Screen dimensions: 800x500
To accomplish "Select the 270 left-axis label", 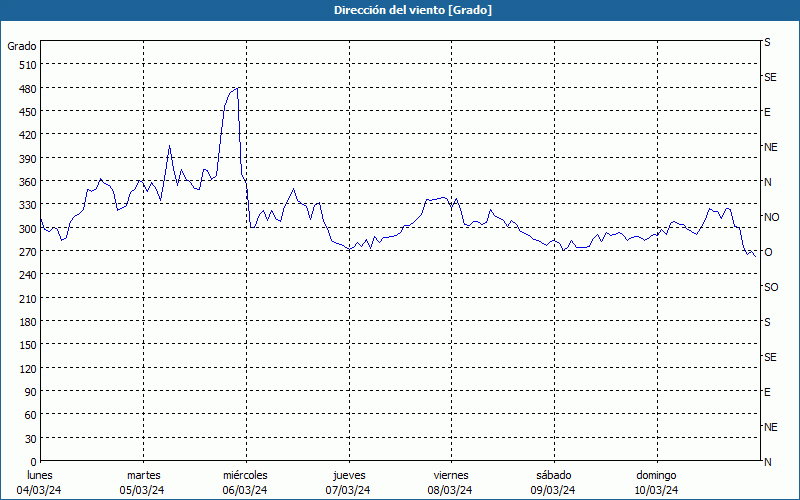I will click(x=28, y=252).
